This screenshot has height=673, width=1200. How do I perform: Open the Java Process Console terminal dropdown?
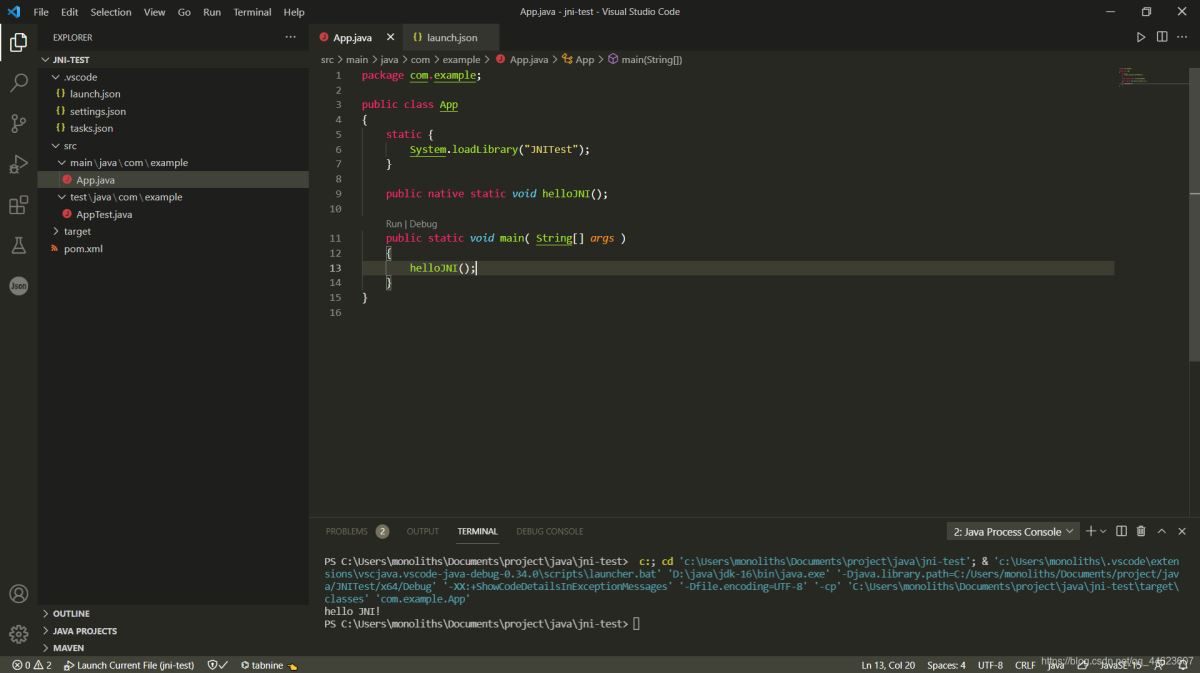(x=1013, y=531)
